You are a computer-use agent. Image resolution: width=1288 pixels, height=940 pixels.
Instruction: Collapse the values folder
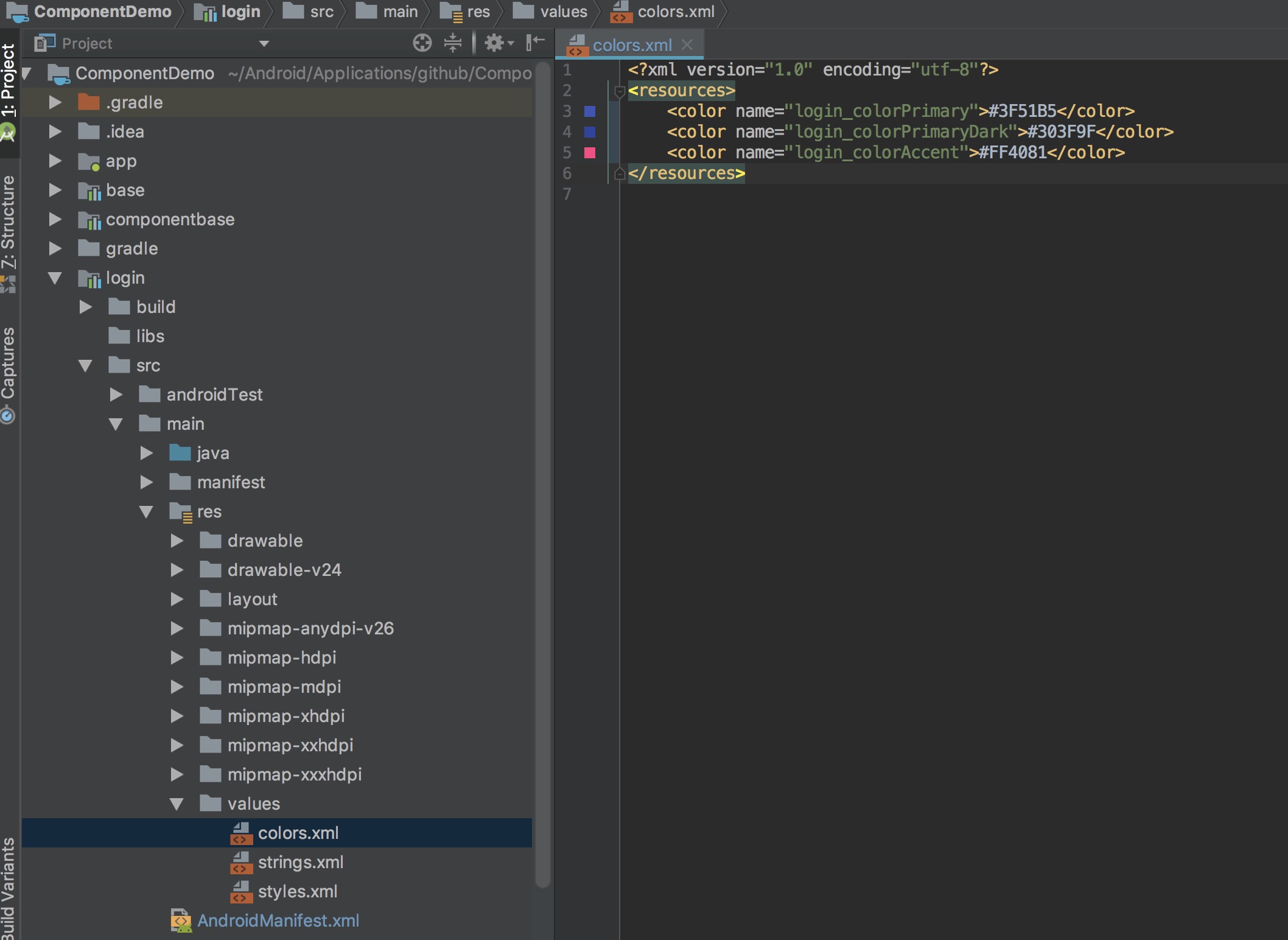point(177,804)
